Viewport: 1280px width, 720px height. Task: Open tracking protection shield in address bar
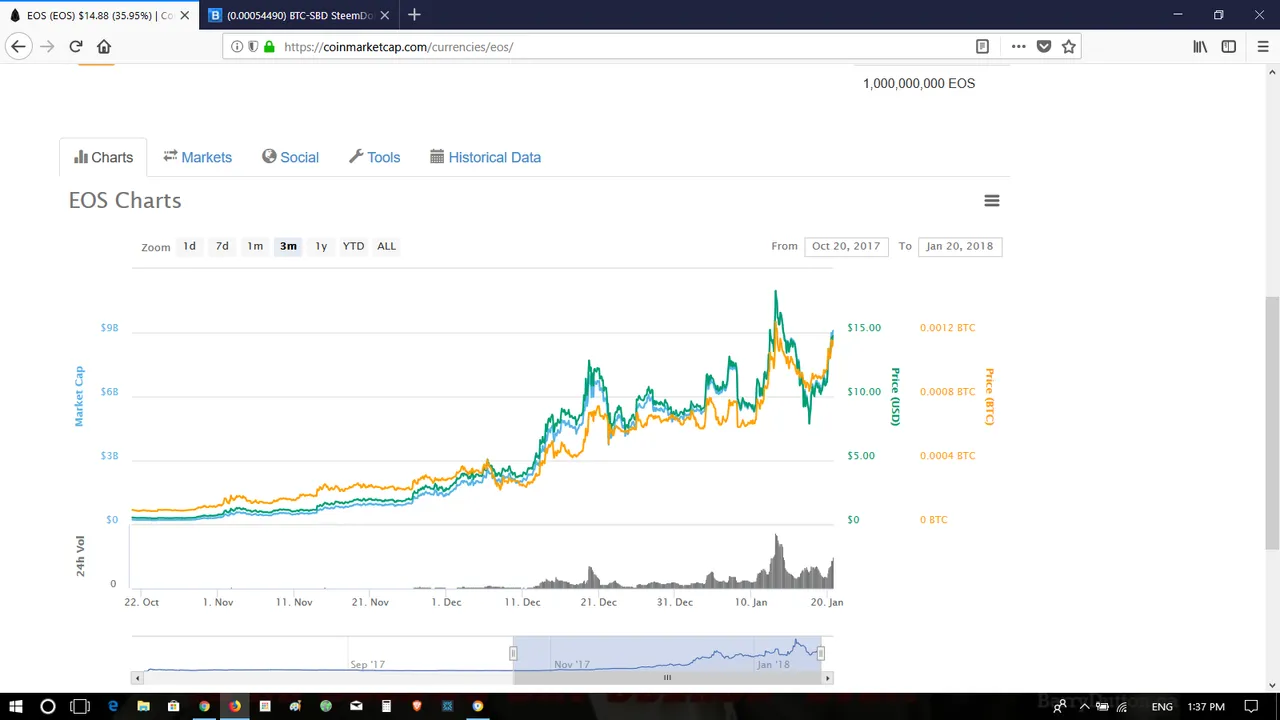point(253,47)
